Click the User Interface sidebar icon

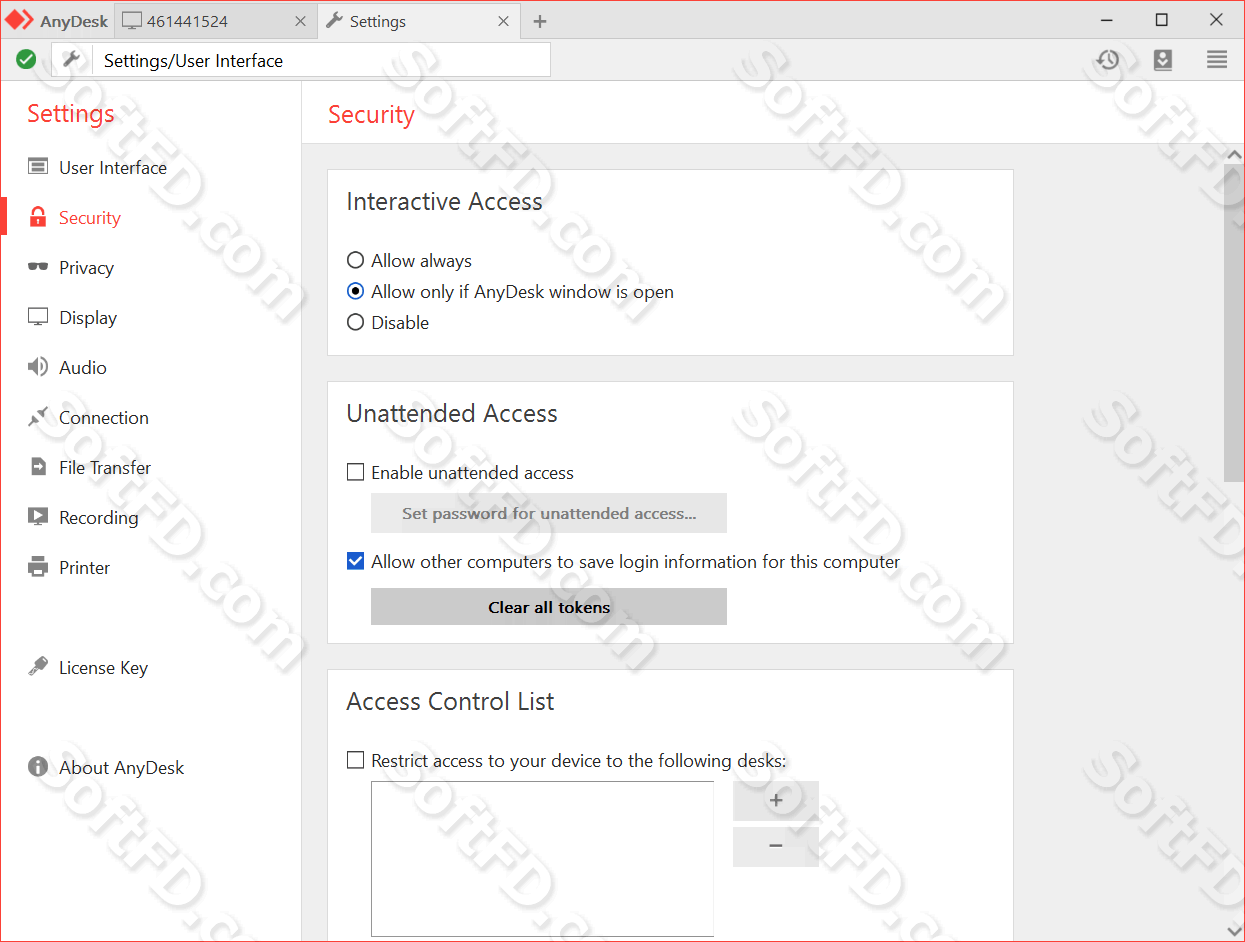tap(38, 167)
